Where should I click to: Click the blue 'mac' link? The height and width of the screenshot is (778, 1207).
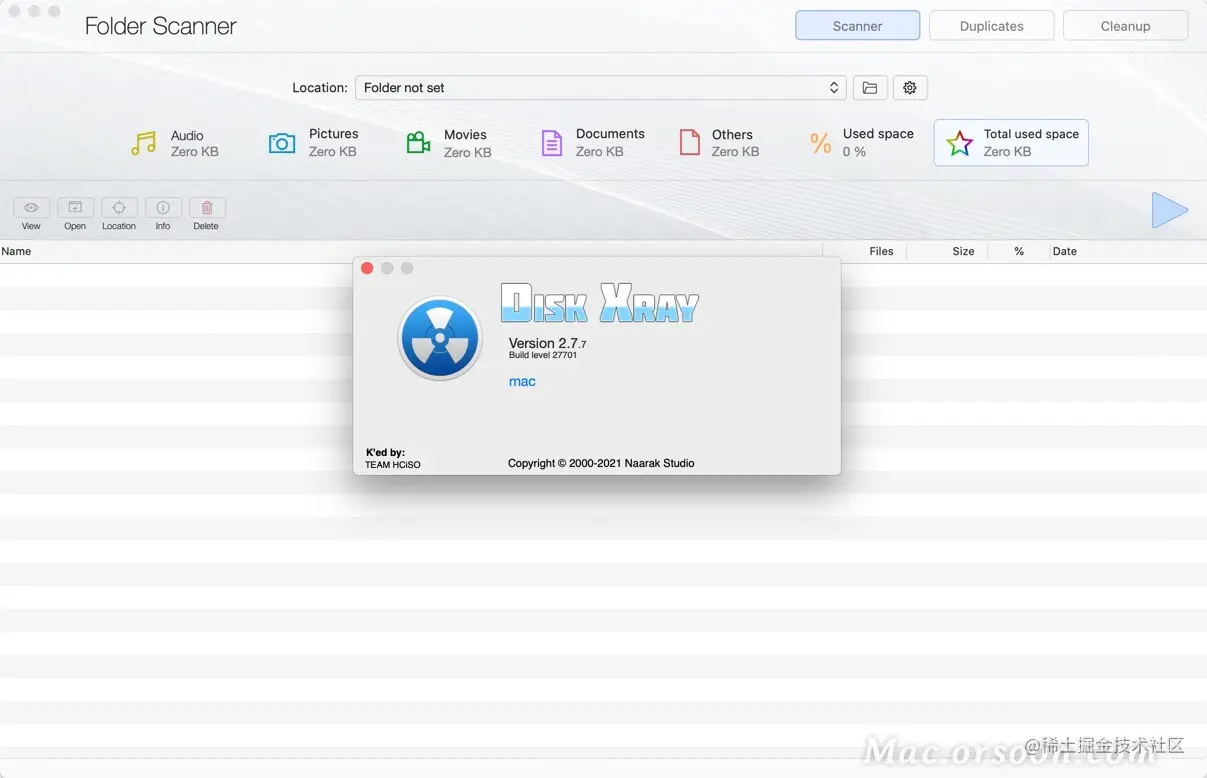pos(522,381)
